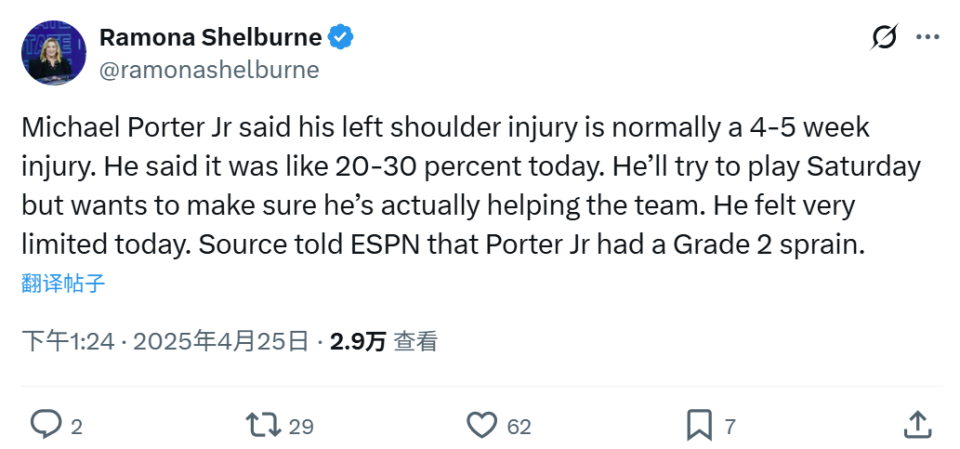The image size is (960, 449).
Task: Click the reply speech bubble icon
Action: (x=46, y=425)
